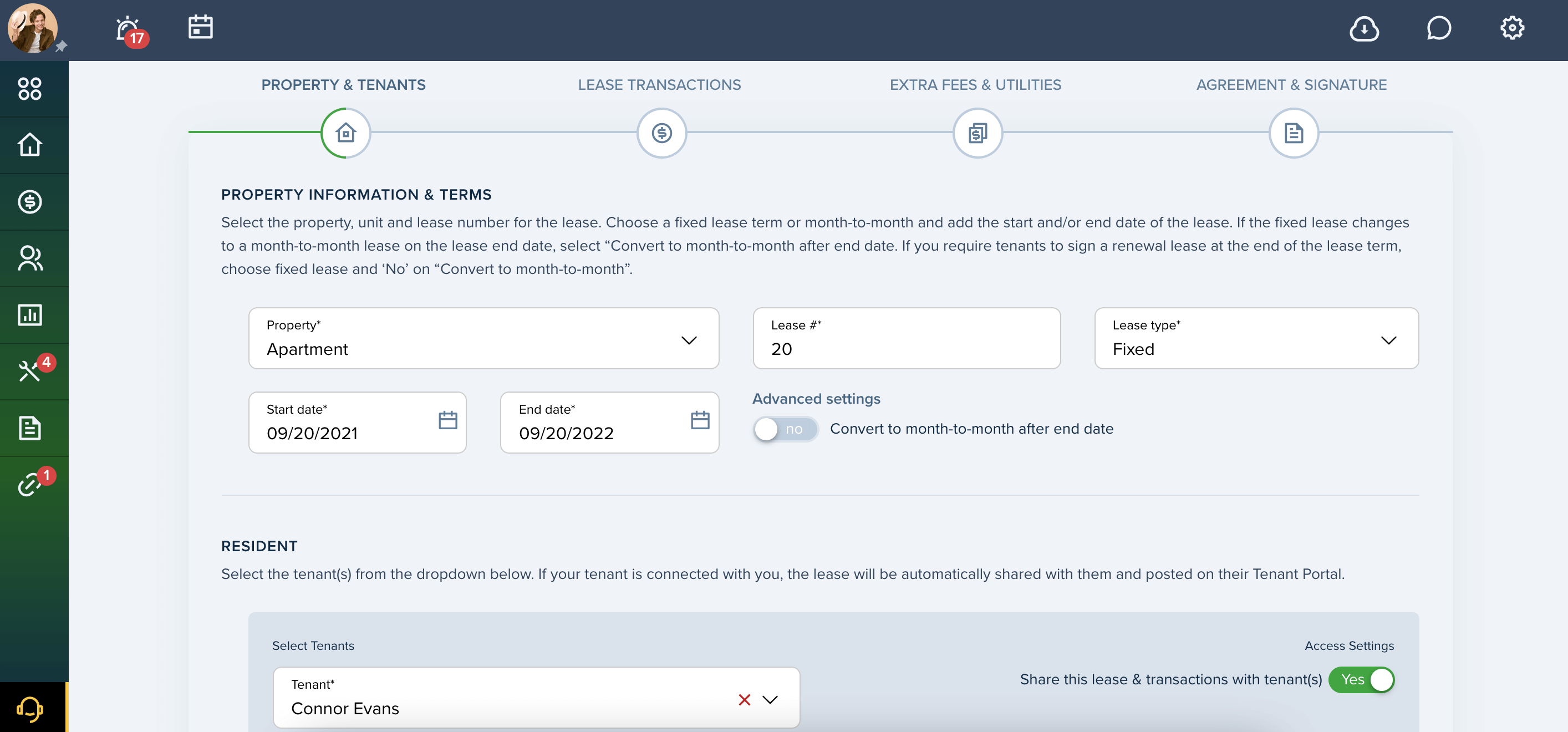This screenshot has width=1568, height=732.
Task: Open the user profile avatar
Action: (x=32, y=29)
